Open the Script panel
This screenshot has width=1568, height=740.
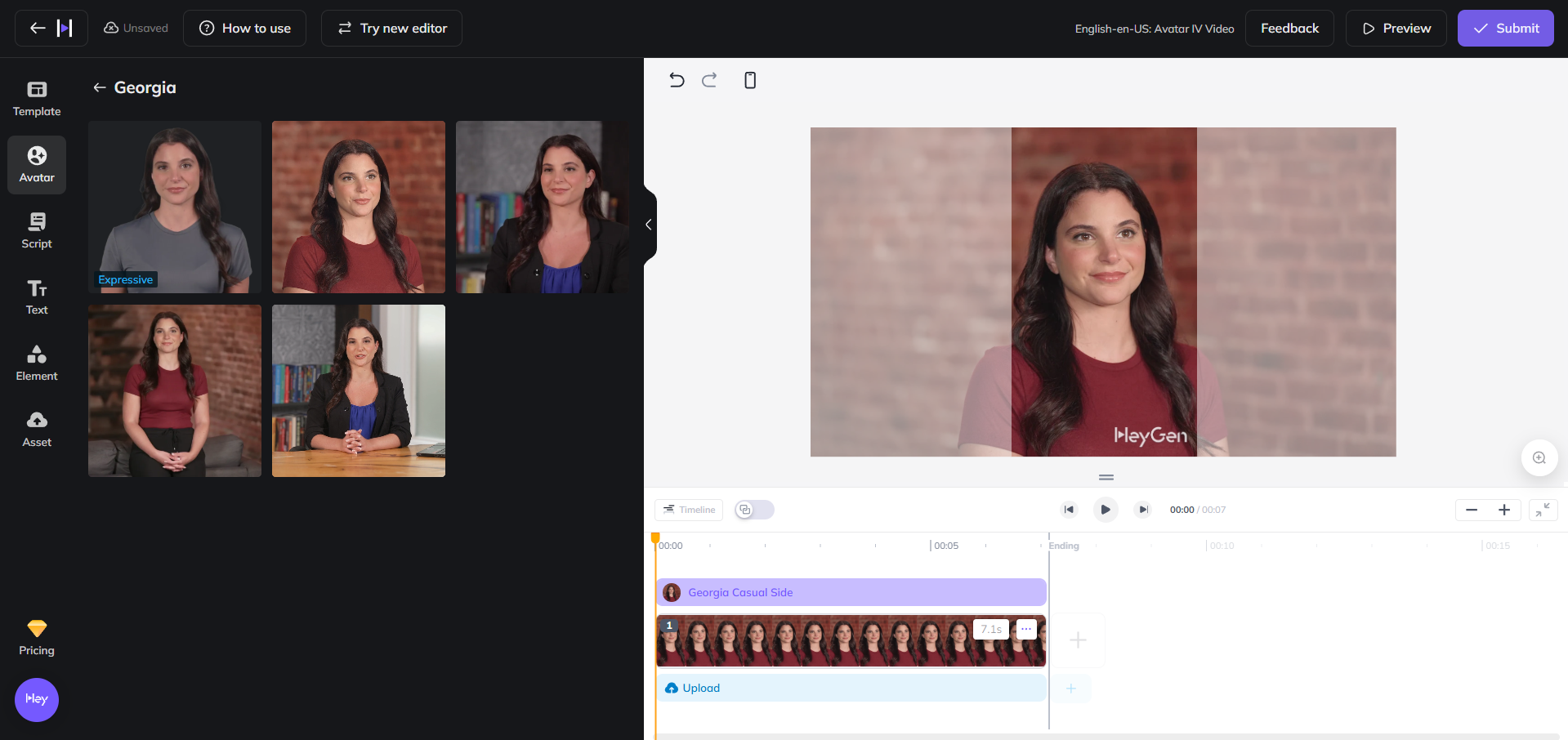37,231
